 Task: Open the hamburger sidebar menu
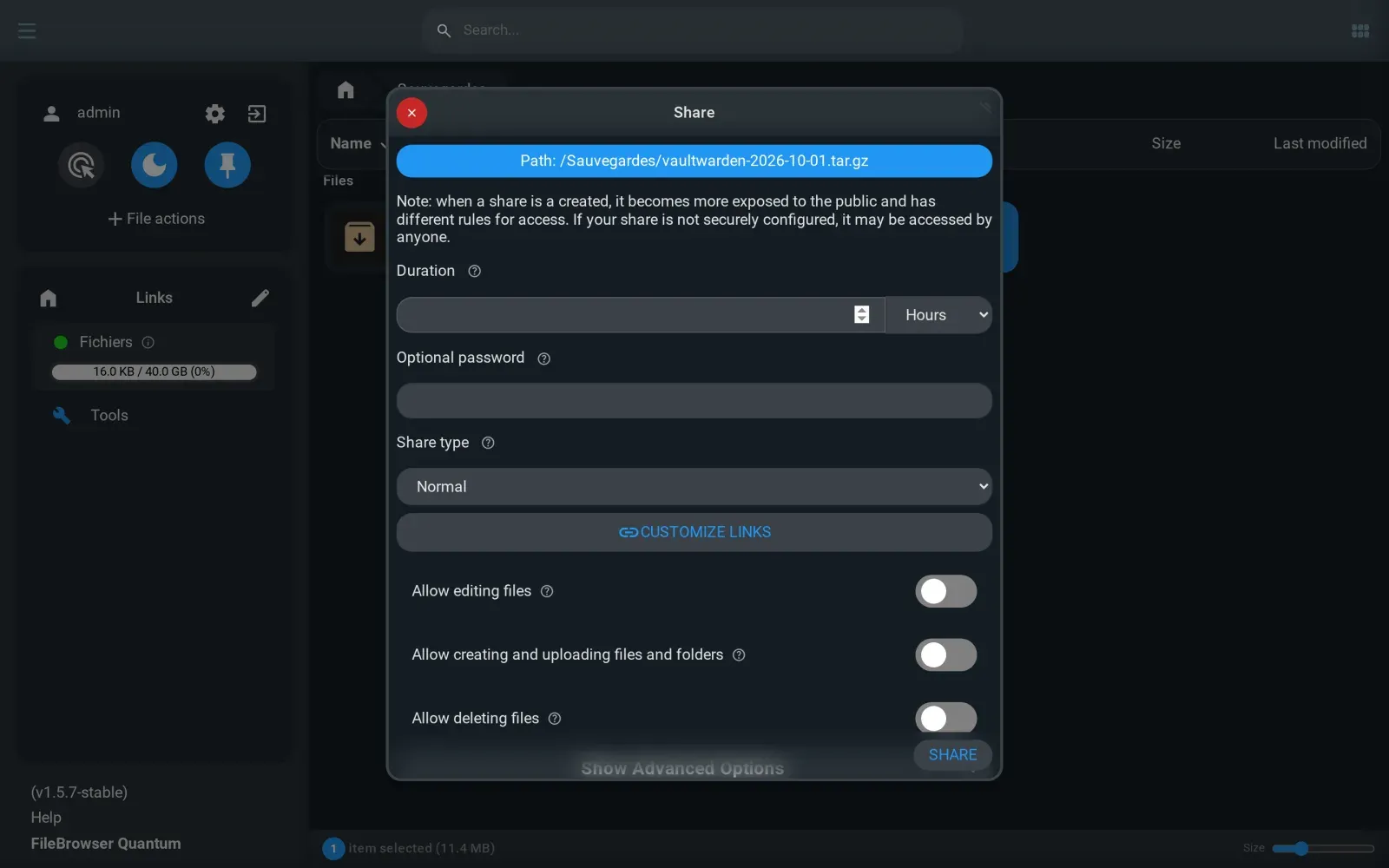tap(27, 30)
